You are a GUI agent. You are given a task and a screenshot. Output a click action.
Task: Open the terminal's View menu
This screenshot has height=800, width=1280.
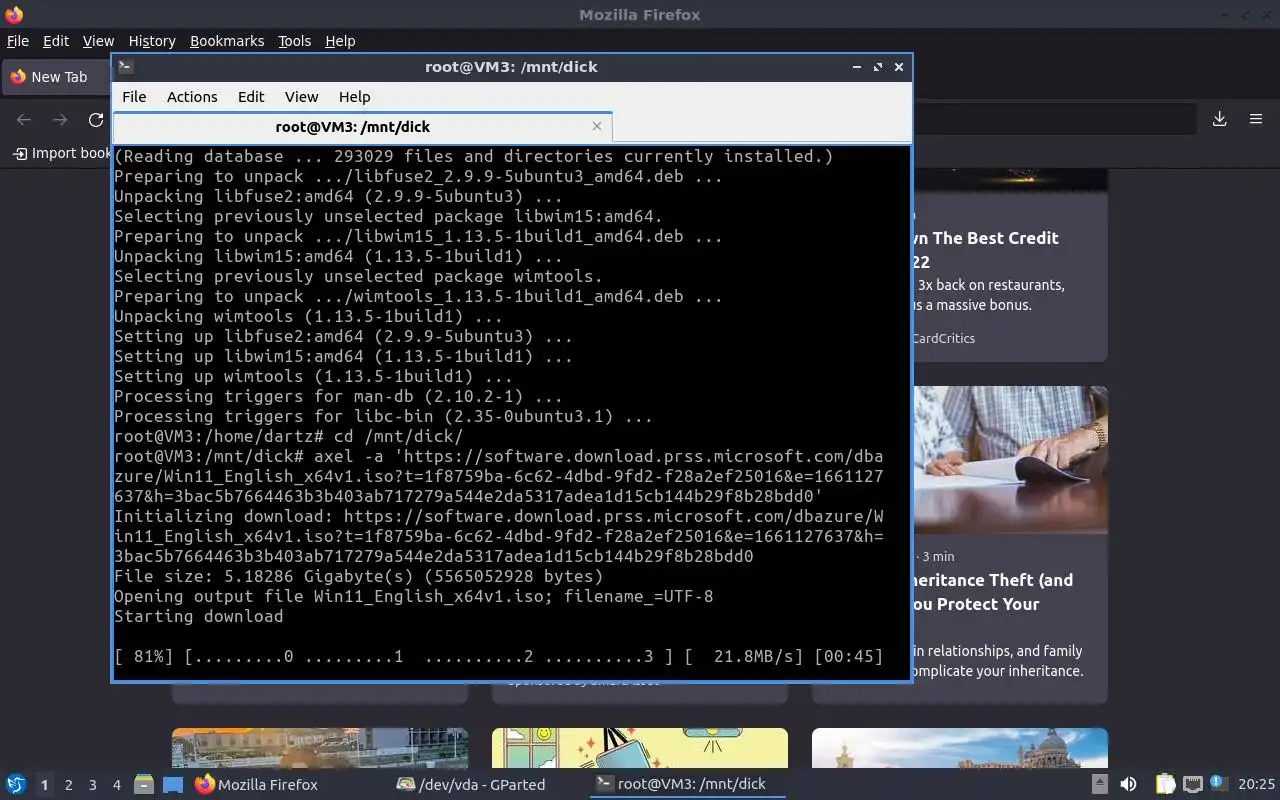tap(301, 97)
